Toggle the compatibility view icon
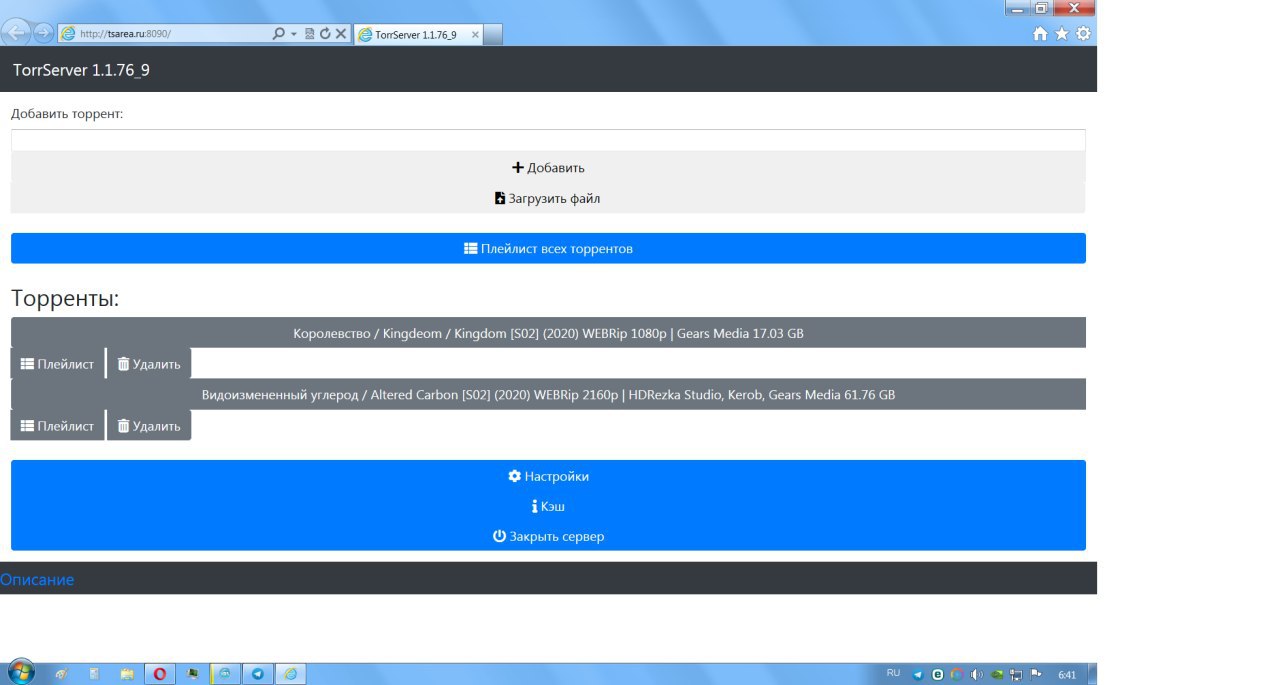This screenshot has width=1280, height=685. (x=310, y=33)
